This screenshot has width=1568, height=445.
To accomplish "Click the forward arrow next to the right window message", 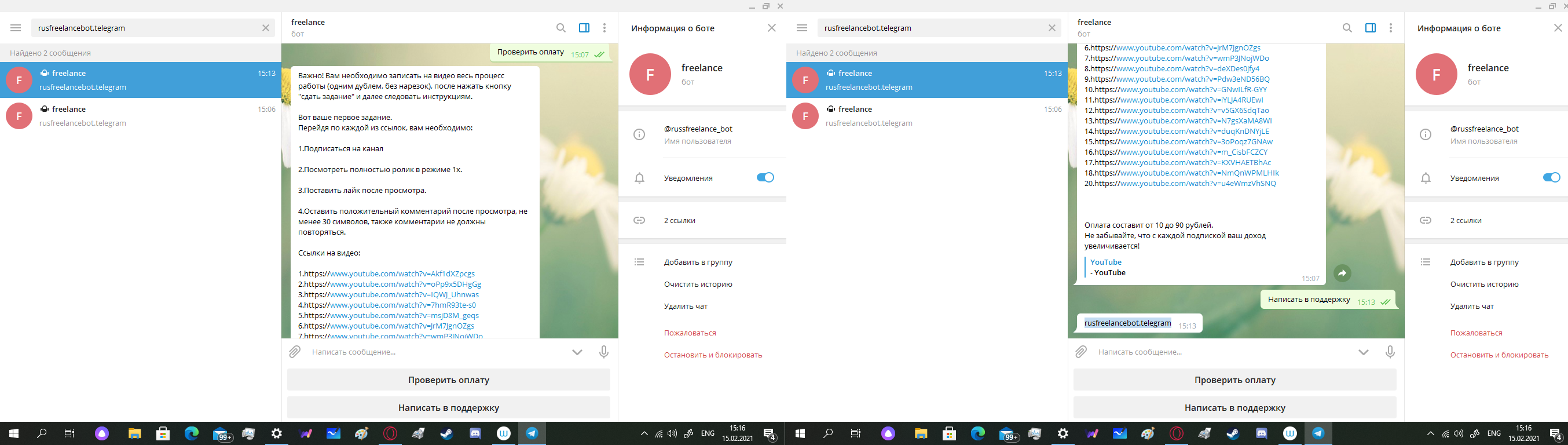I will pyautogui.click(x=1342, y=273).
